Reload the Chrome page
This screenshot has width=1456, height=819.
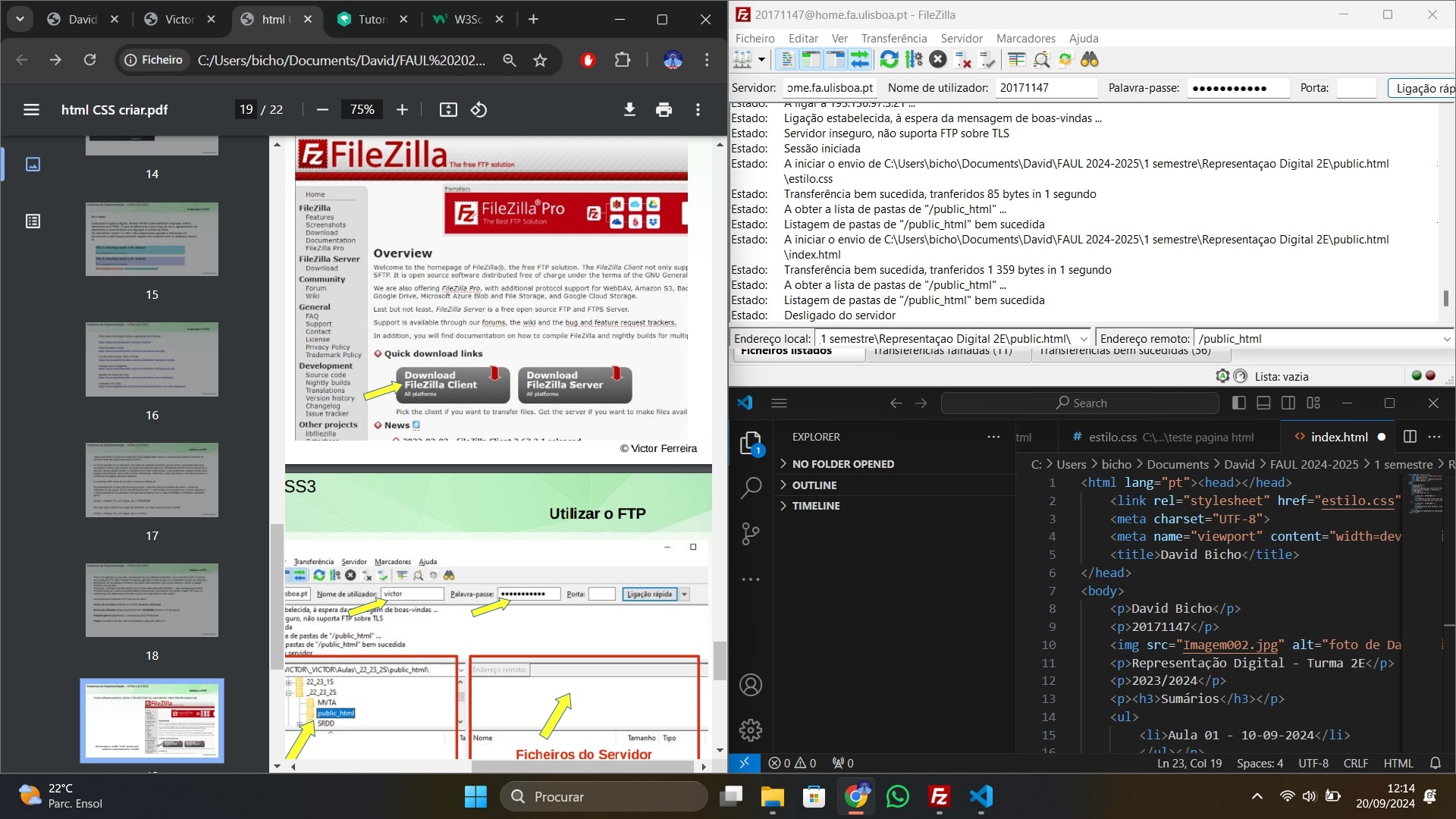tap(89, 60)
